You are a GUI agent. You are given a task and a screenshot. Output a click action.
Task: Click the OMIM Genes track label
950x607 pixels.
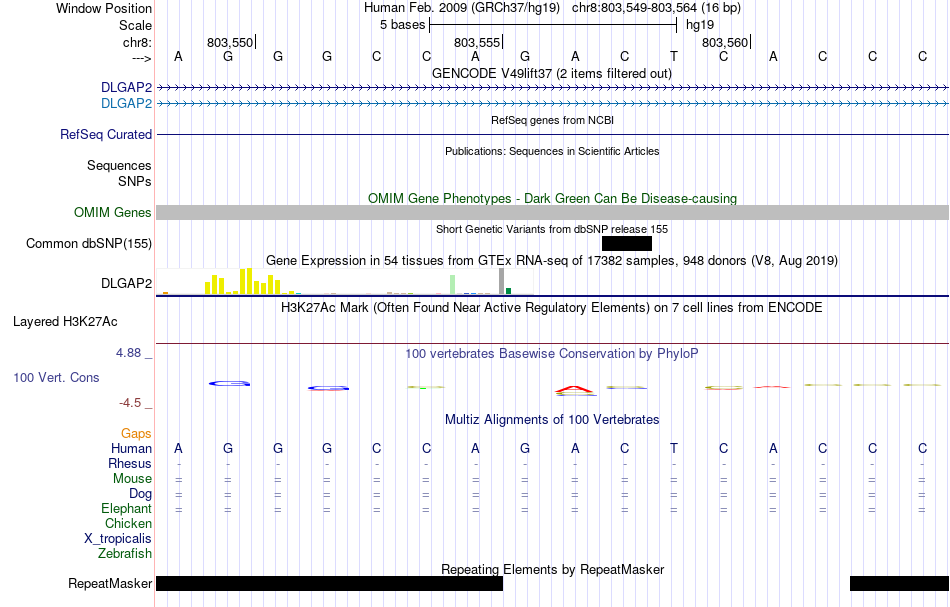pyautogui.click(x=113, y=213)
